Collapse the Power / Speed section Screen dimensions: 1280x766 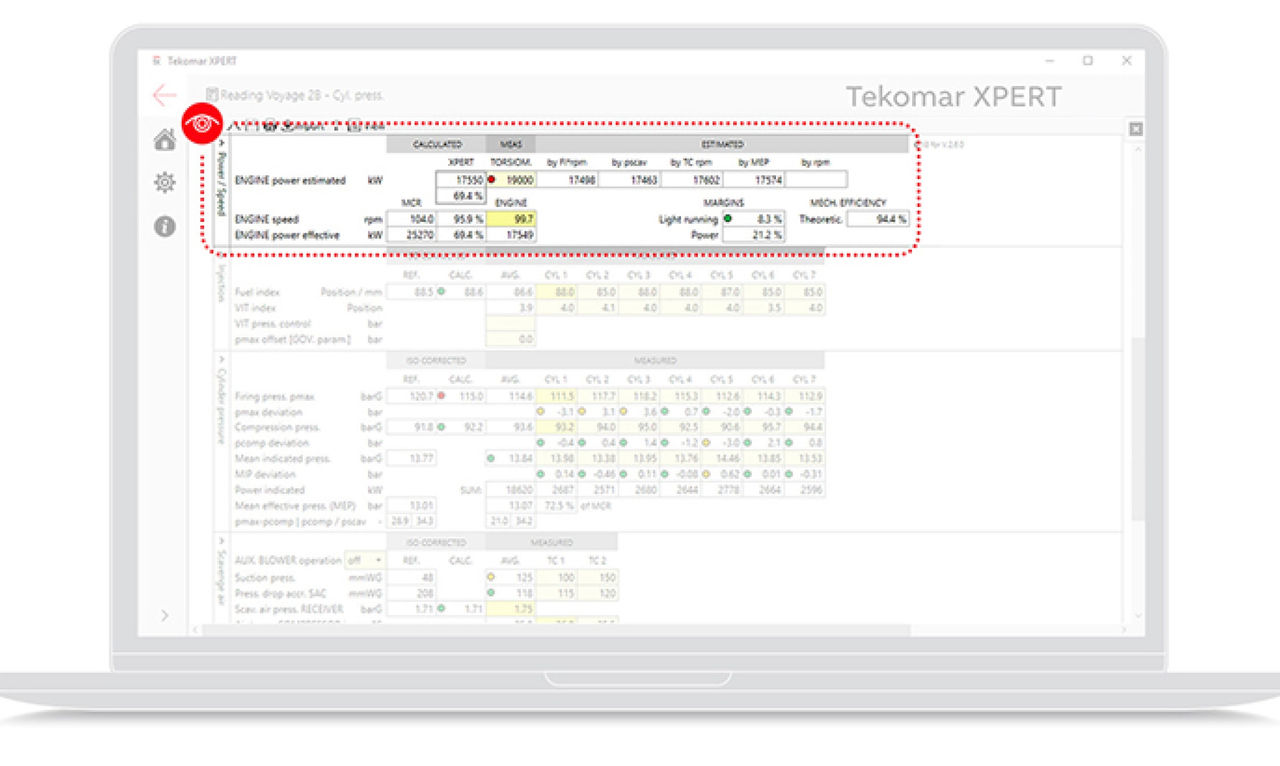221,143
